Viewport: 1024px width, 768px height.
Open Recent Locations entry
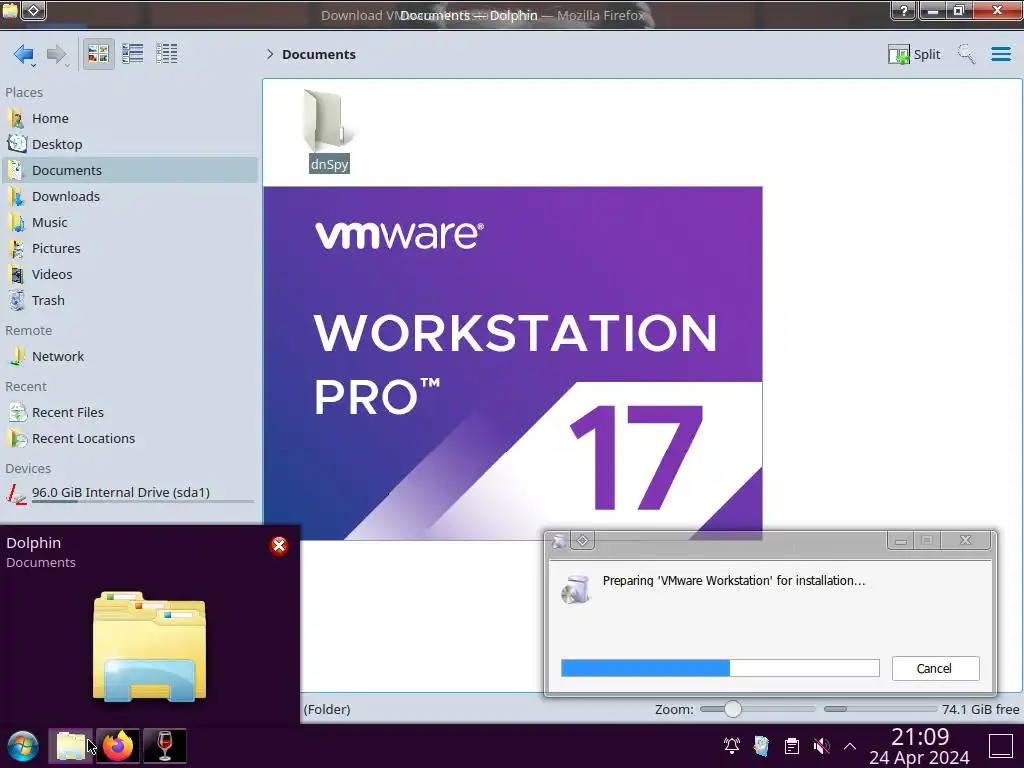(x=130, y=439)
